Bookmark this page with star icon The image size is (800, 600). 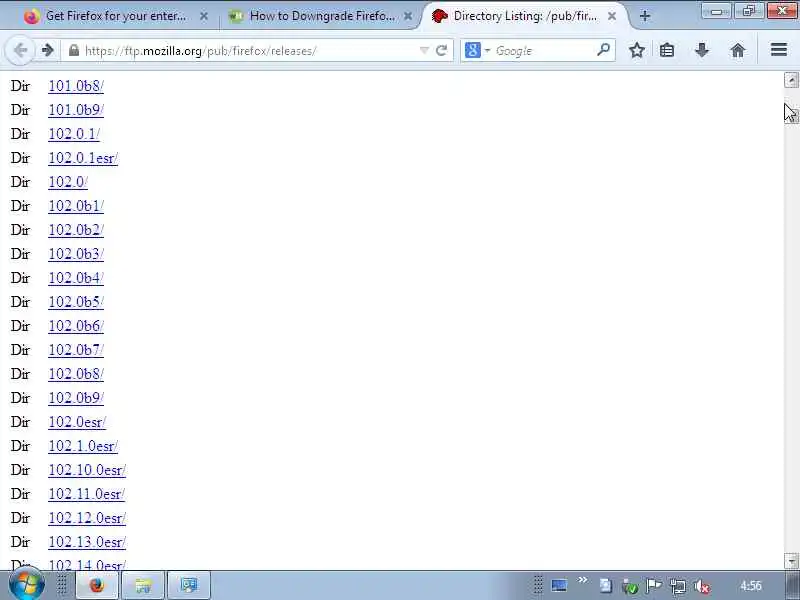coord(636,50)
